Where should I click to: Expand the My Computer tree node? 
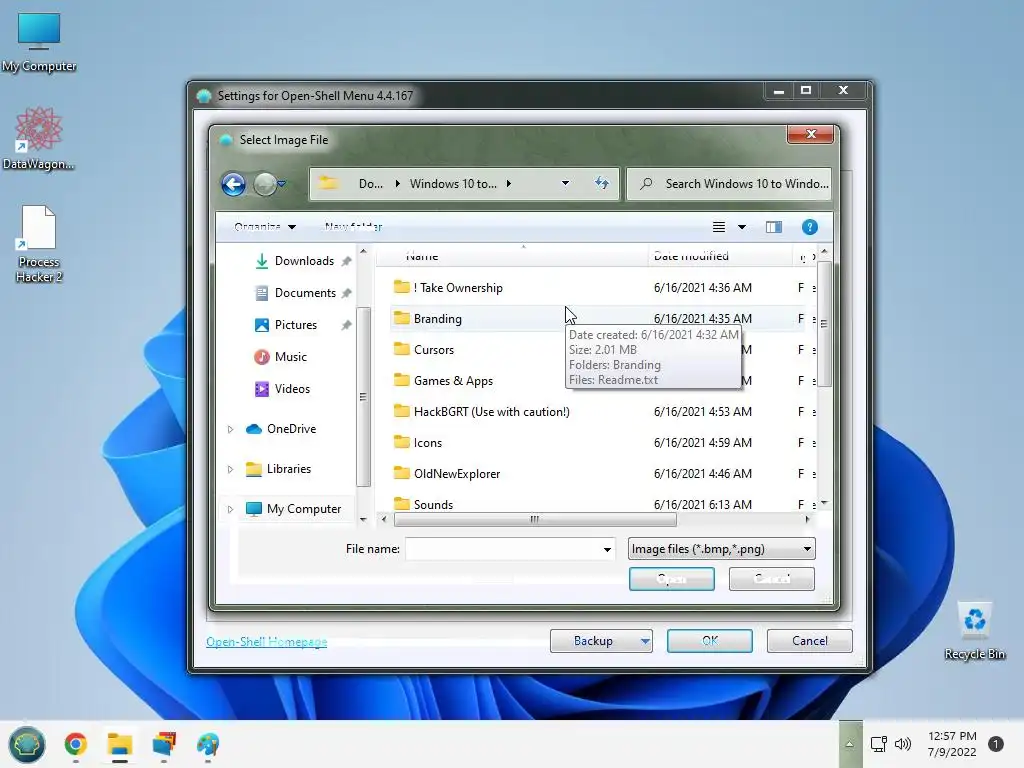[x=231, y=509]
